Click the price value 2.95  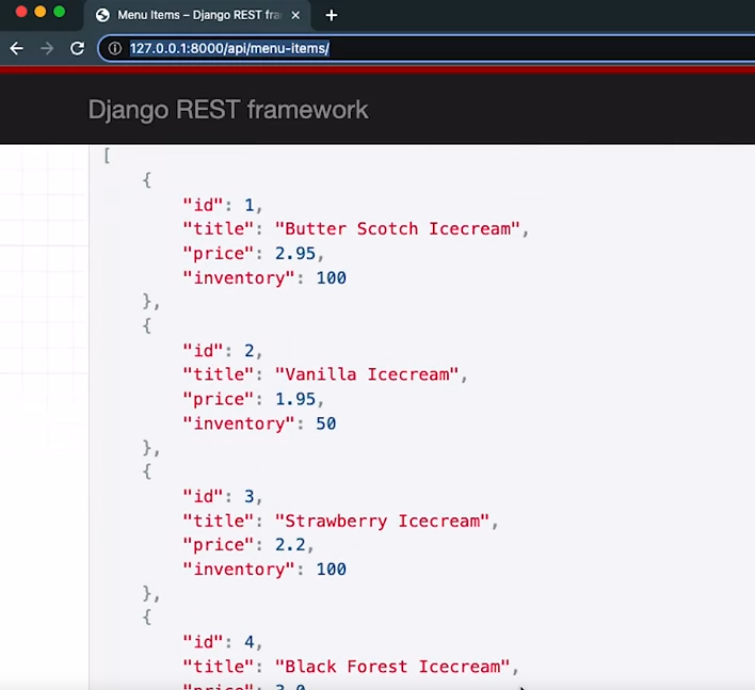pyautogui.click(x=295, y=254)
